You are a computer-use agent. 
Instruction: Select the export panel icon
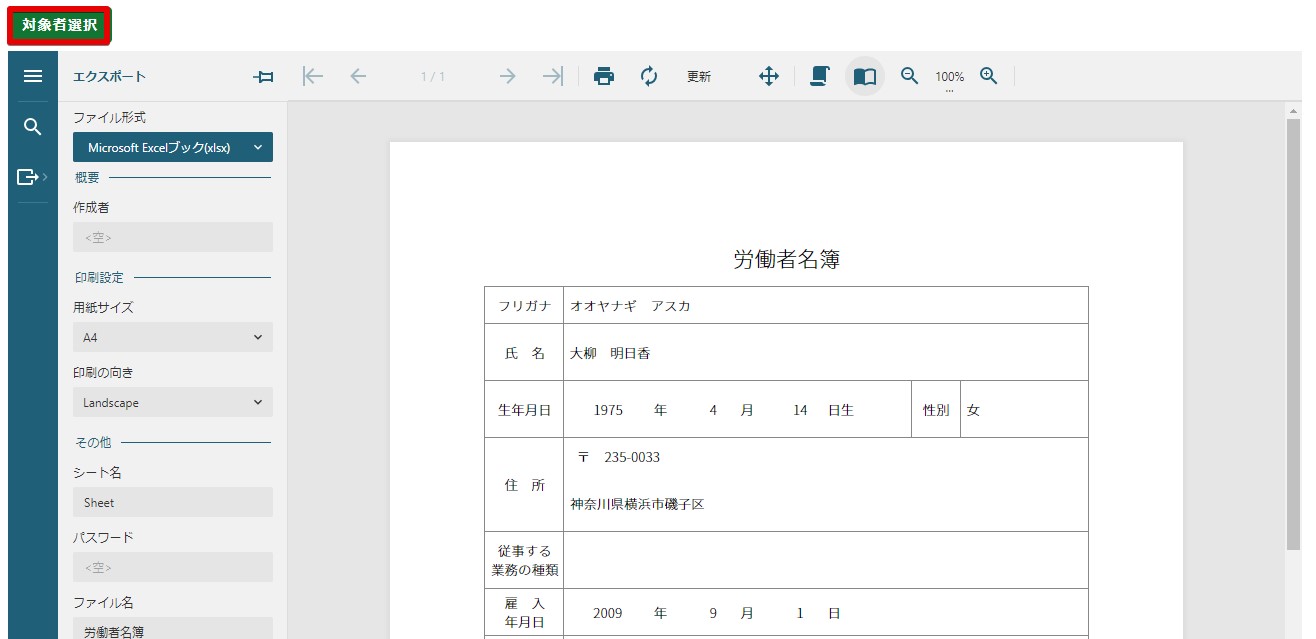click(x=33, y=177)
